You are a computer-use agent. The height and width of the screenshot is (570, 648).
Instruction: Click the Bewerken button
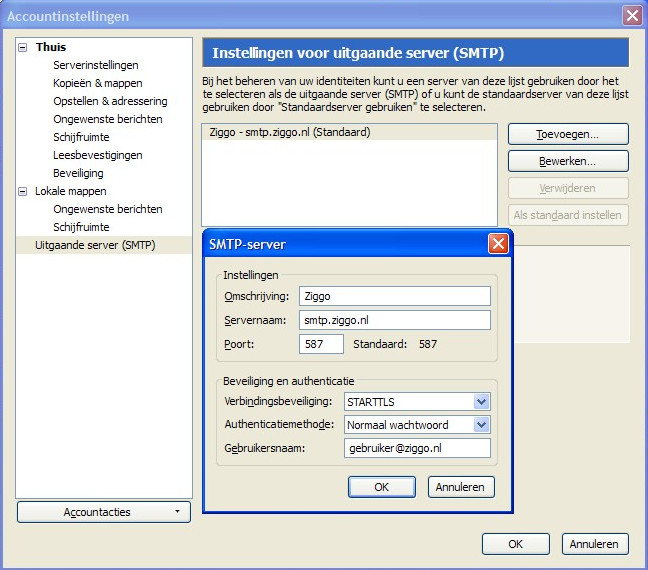click(x=567, y=161)
